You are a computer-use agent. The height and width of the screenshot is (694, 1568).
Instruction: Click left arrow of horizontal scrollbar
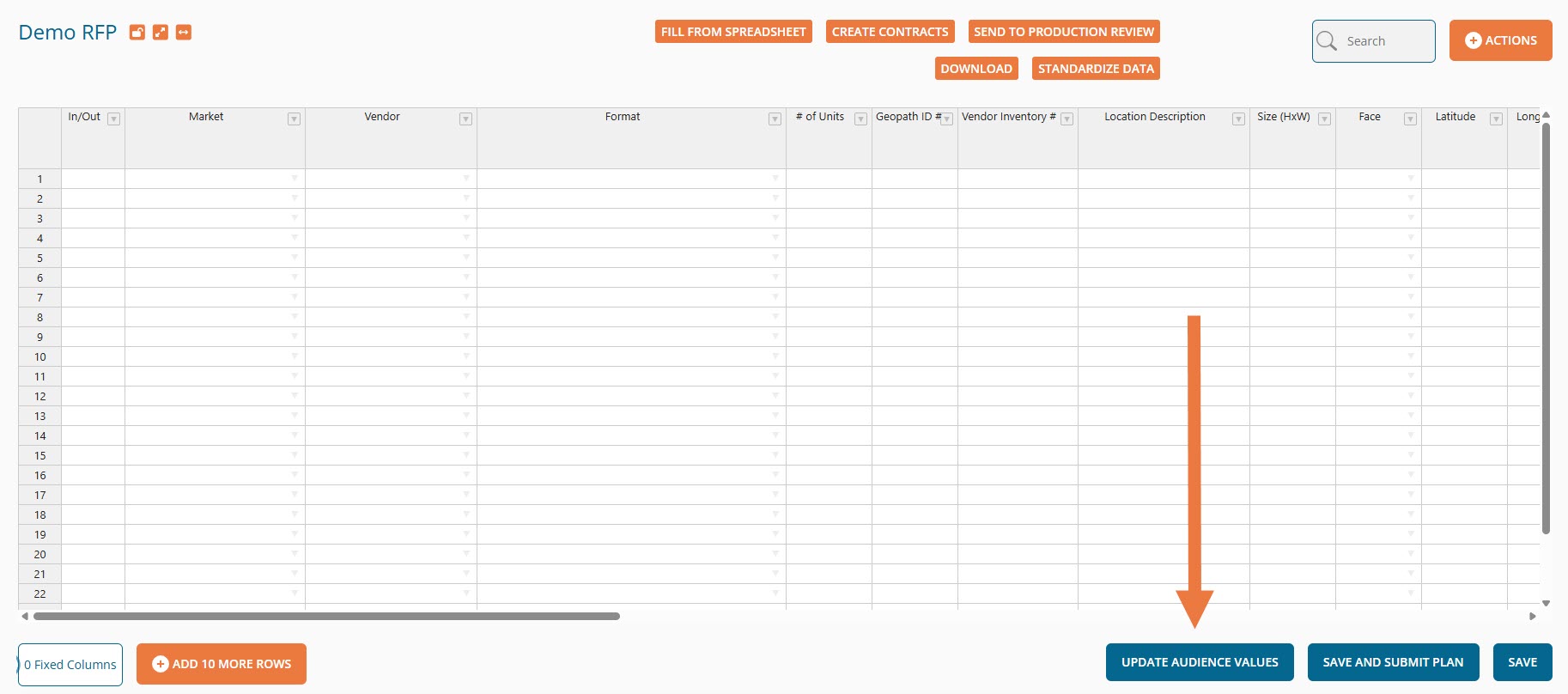(25, 616)
